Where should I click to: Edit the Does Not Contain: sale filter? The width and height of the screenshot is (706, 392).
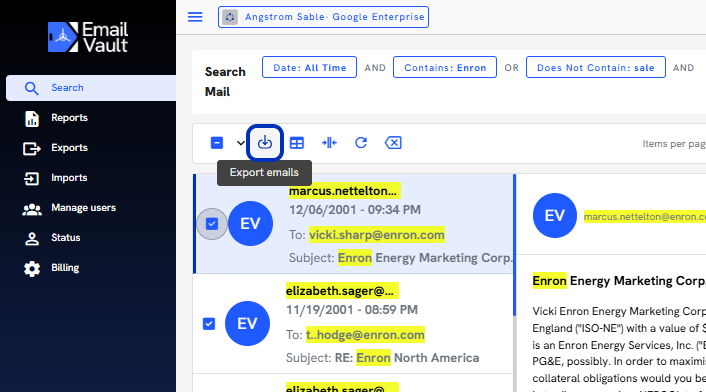click(596, 67)
